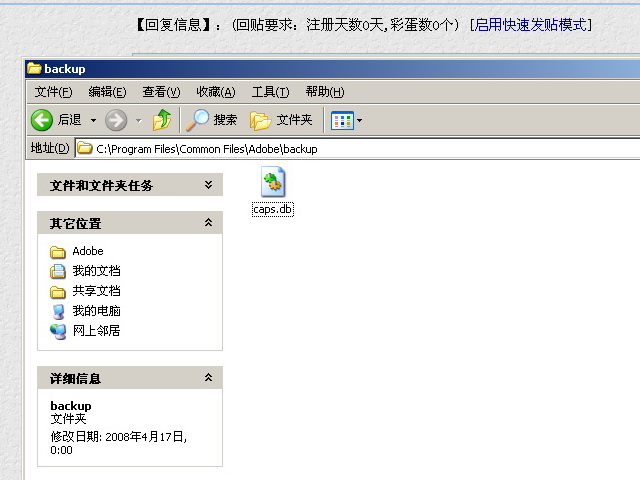
Task: Click the grey Forward arrow button
Action: click(x=116, y=120)
